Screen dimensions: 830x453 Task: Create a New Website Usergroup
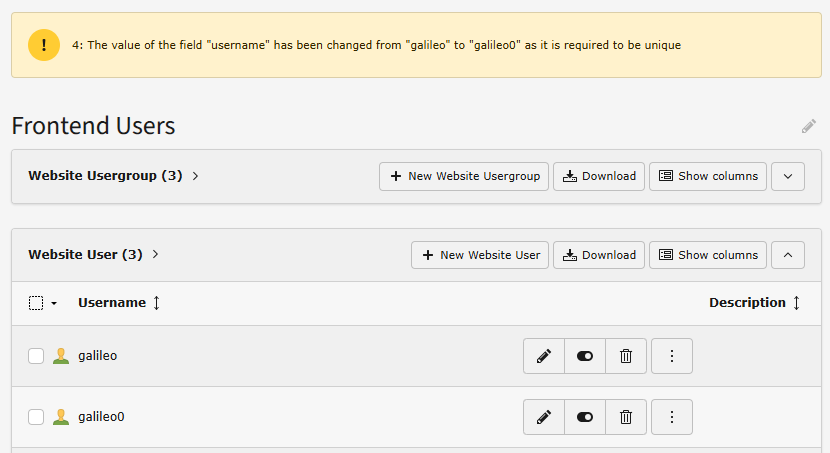click(464, 176)
